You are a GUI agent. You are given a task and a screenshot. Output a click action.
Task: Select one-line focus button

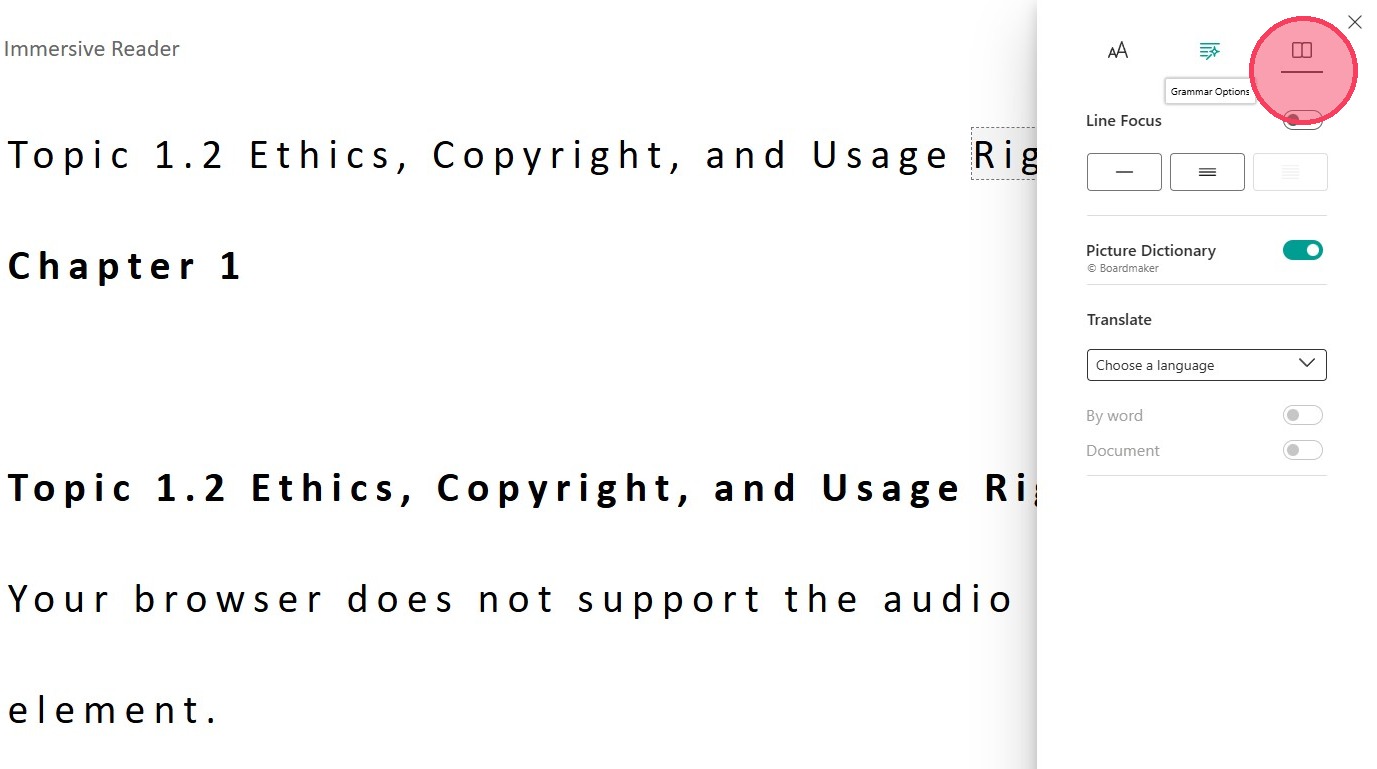pos(1124,172)
